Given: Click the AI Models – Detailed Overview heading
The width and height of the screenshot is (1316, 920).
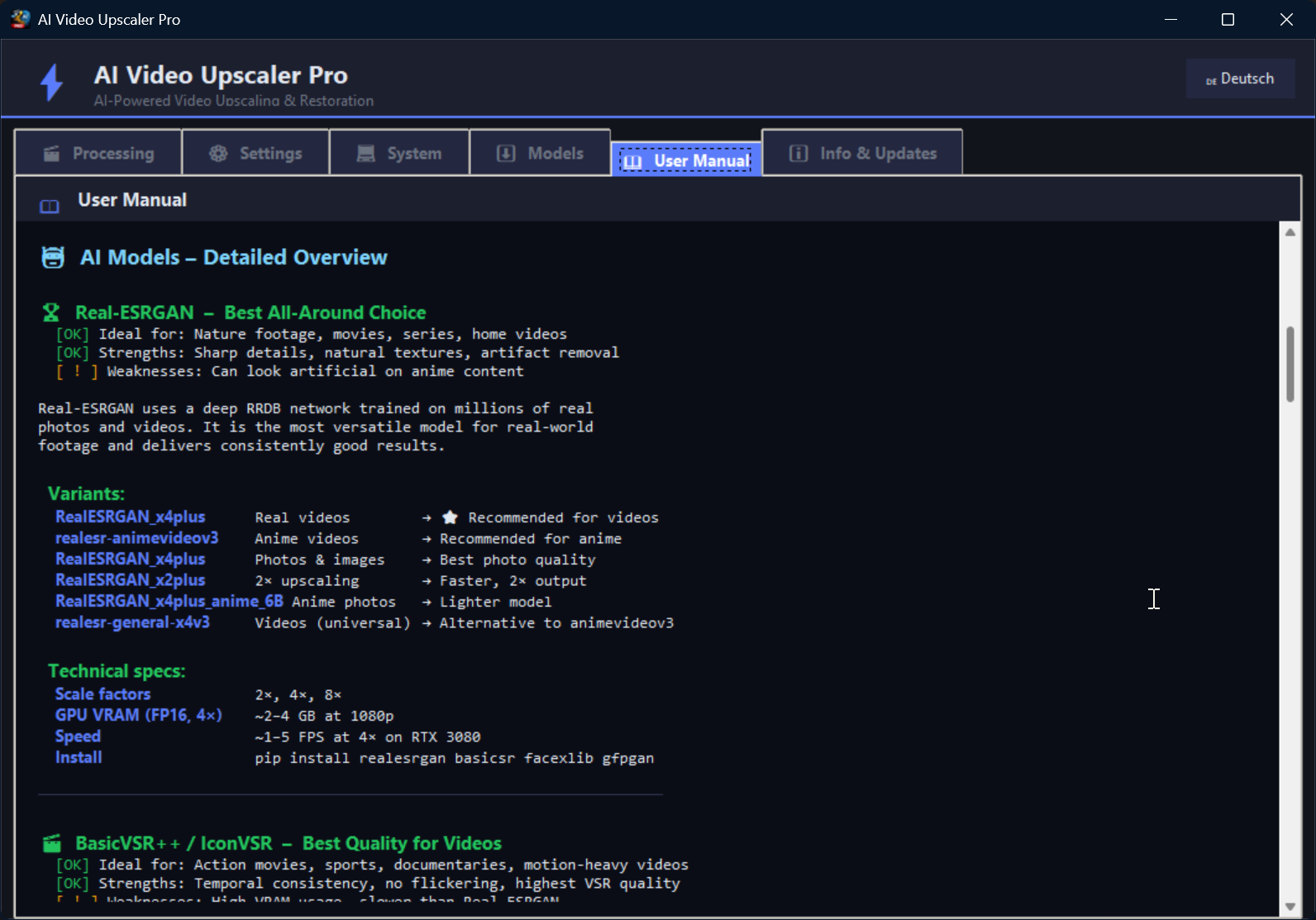Looking at the screenshot, I should tap(233, 258).
